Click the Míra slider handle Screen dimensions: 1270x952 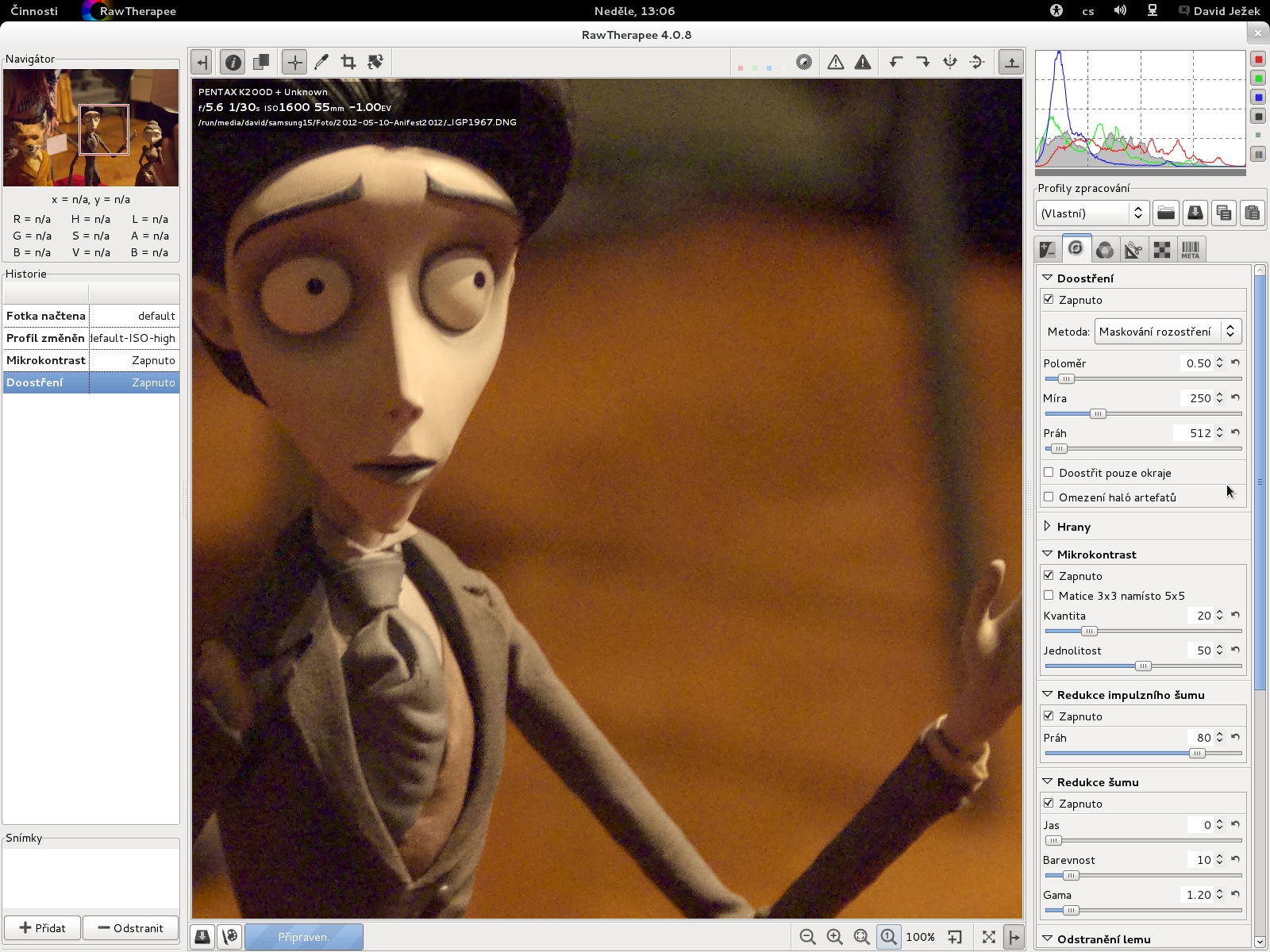tap(1098, 413)
